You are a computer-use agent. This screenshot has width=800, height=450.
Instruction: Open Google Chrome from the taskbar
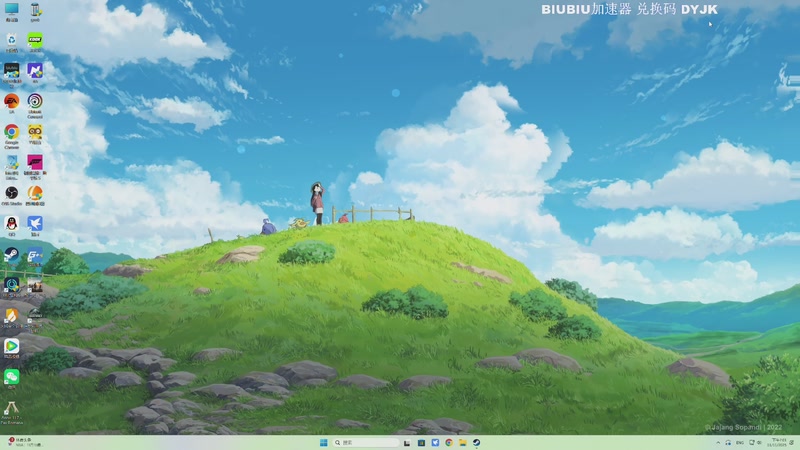point(449,442)
